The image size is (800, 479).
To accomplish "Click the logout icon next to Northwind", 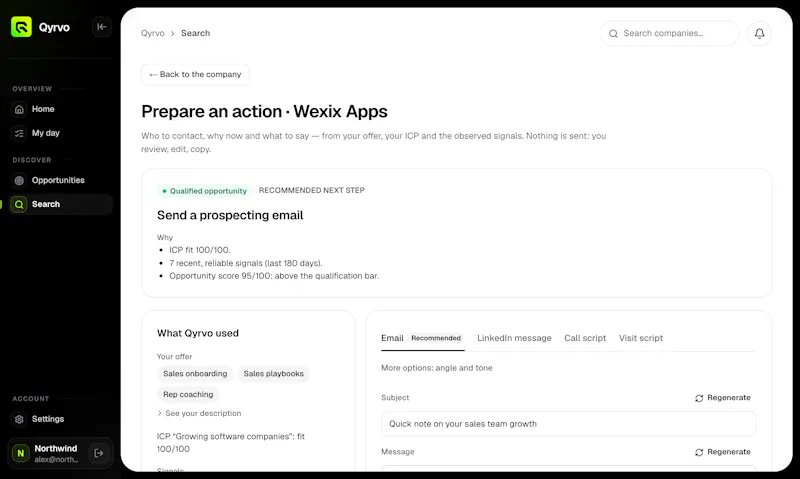I will (x=98, y=453).
